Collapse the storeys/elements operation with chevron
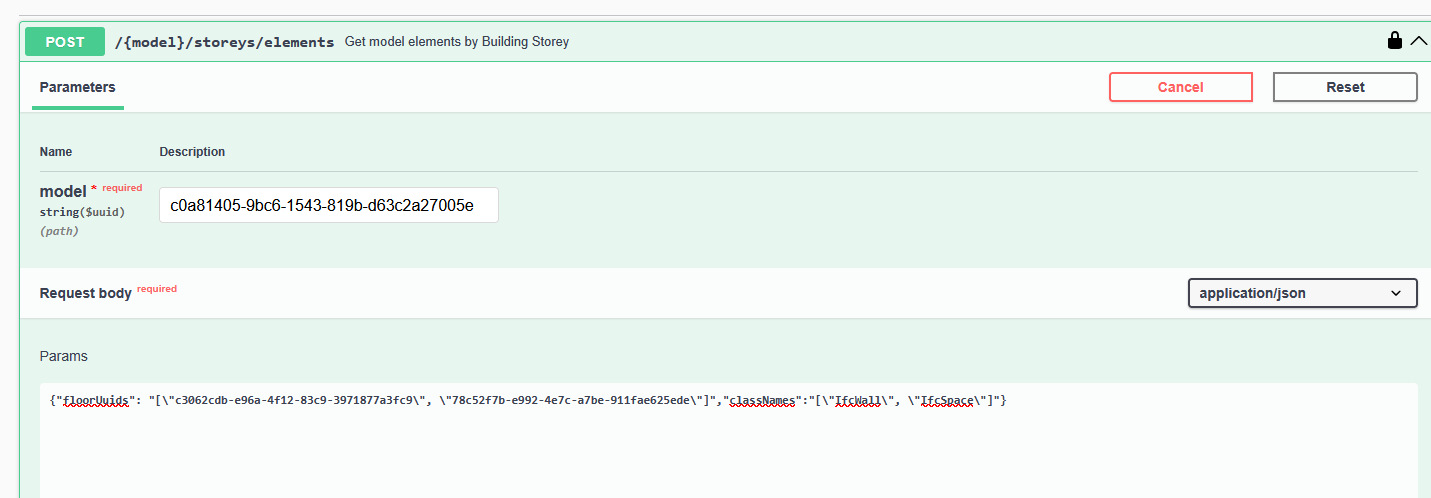This screenshot has height=498, width=1431. point(1418,41)
